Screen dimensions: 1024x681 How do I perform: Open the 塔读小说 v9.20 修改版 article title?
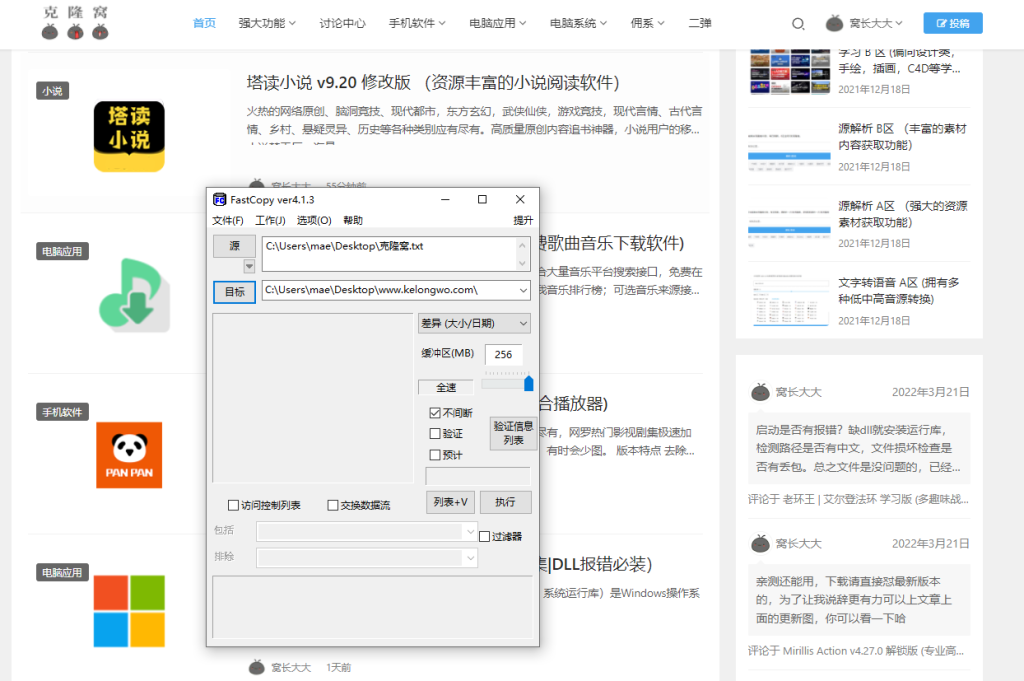(x=432, y=83)
